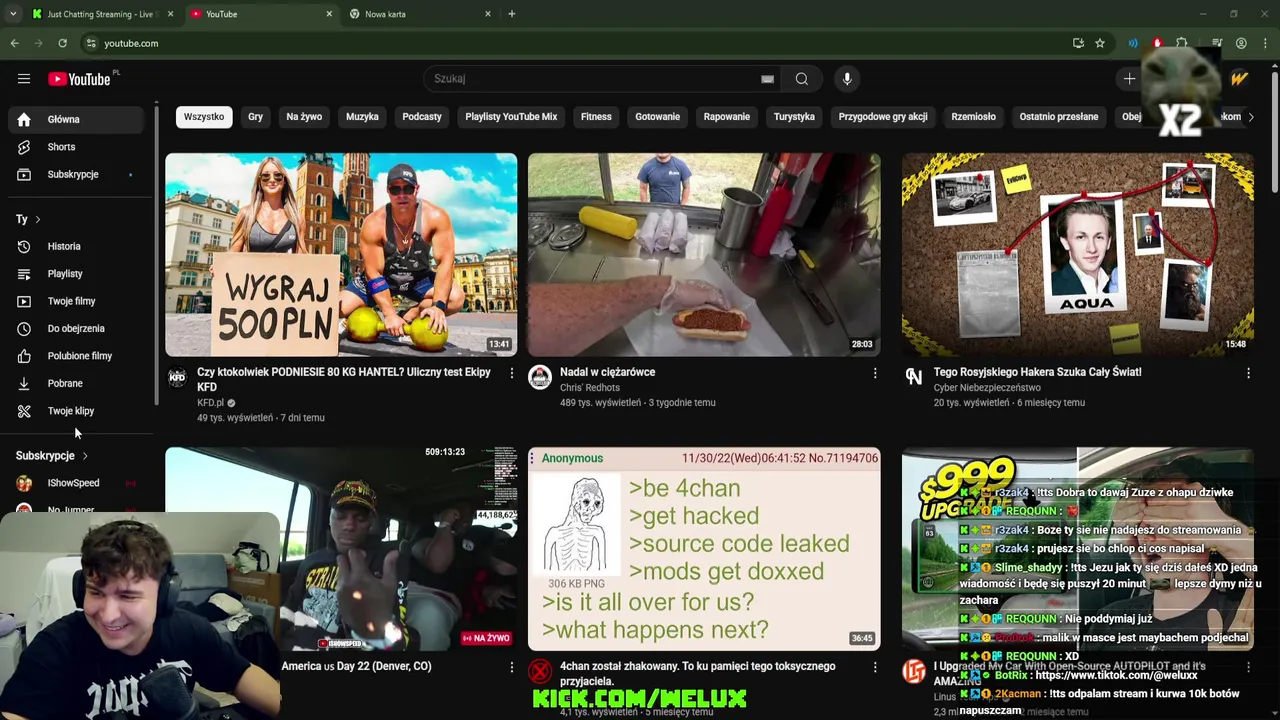Open KFD.pl channel name link
This screenshot has width=1280, height=720.
coord(210,403)
